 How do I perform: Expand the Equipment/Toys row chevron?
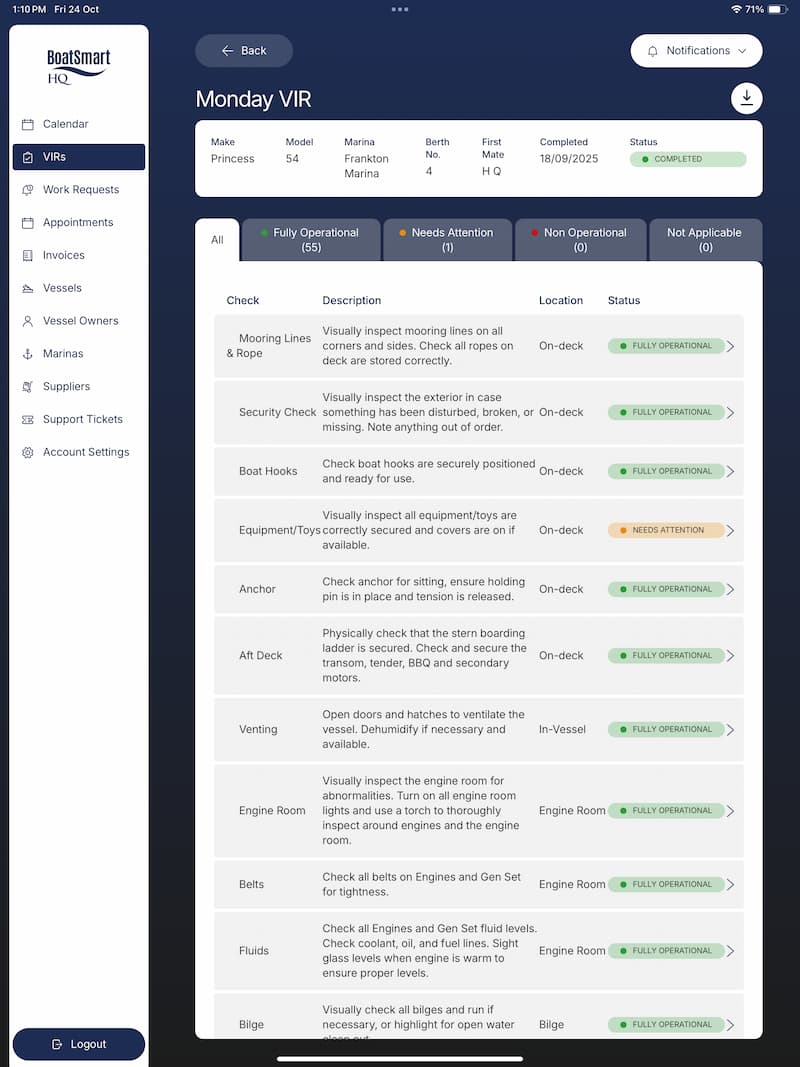point(730,531)
